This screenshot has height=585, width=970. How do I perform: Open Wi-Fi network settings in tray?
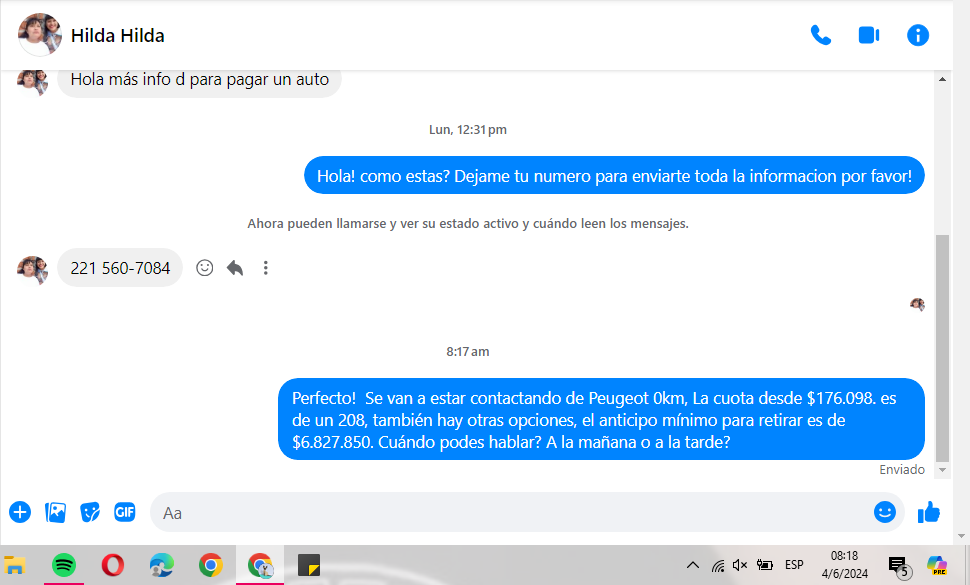[718, 565]
